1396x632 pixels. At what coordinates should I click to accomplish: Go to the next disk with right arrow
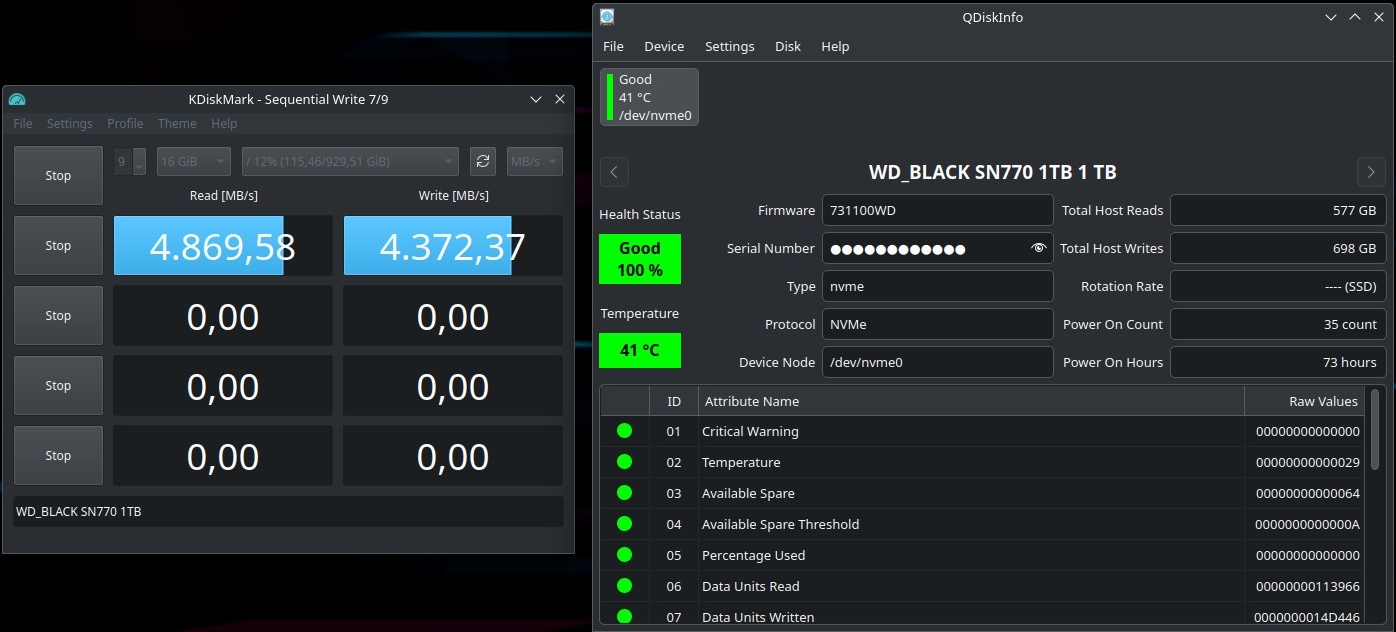1371,171
